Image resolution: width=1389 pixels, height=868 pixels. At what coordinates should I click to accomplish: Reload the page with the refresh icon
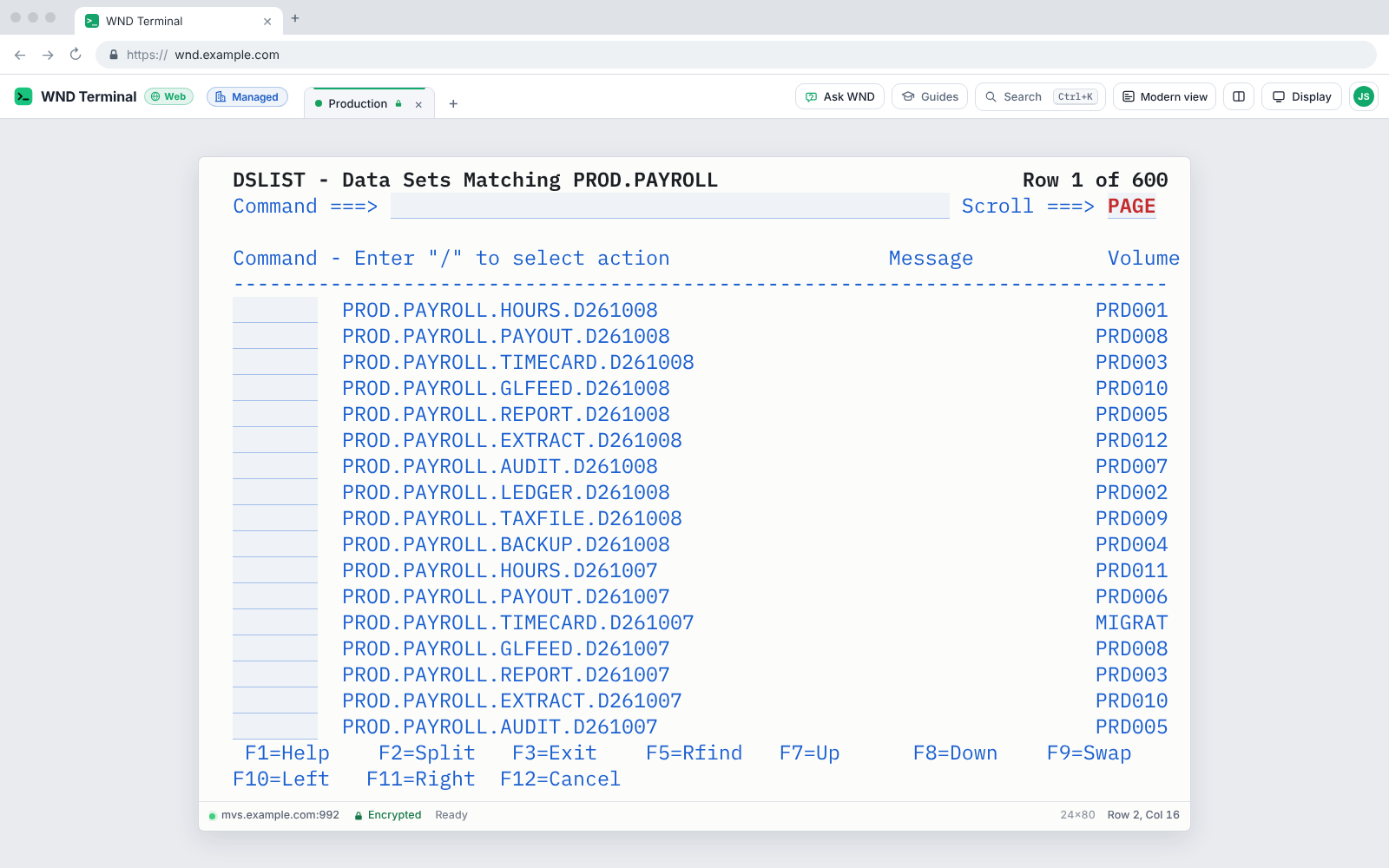tap(76, 55)
